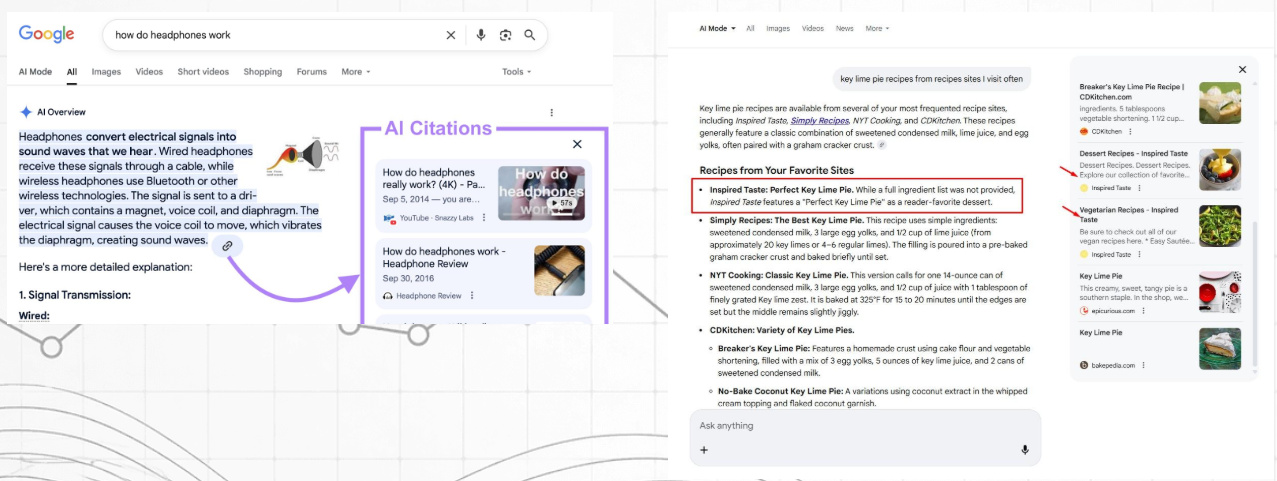This screenshot has height=481, width=1277.
Task: Clear the 'how do headphones work' search query
Action: [451, 35]
